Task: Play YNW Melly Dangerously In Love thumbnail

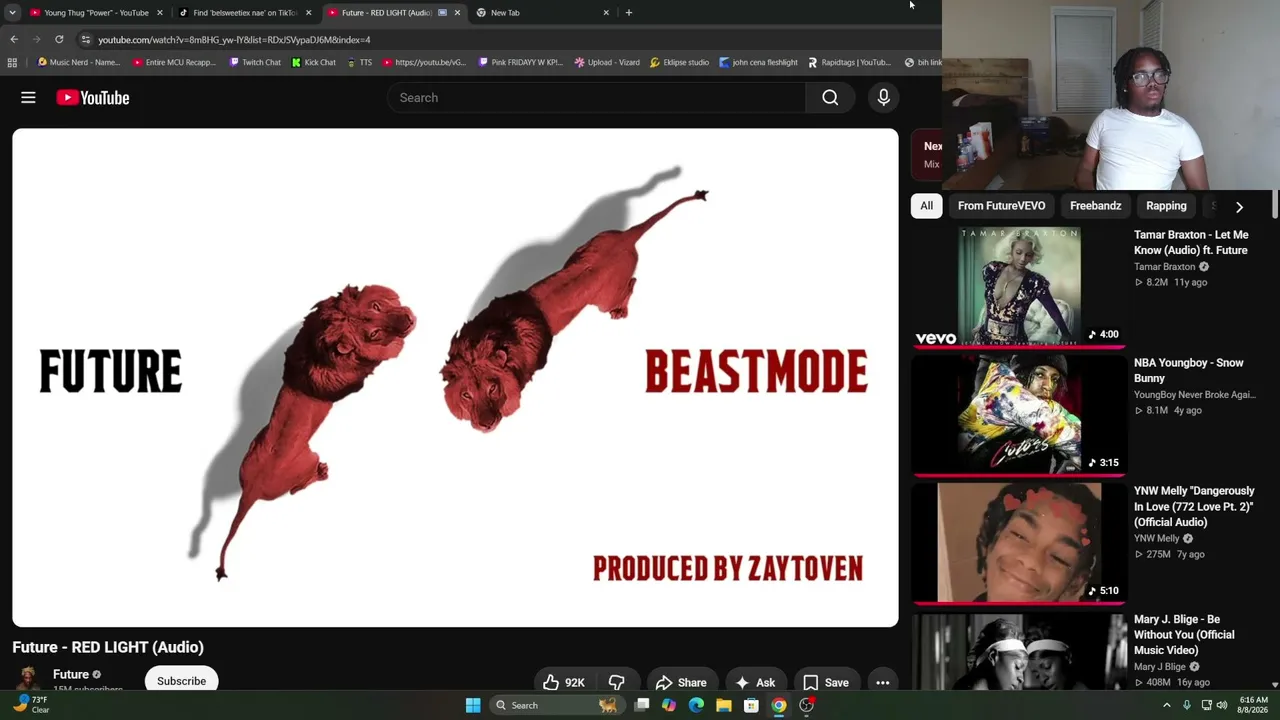Action: point(1019,543)
